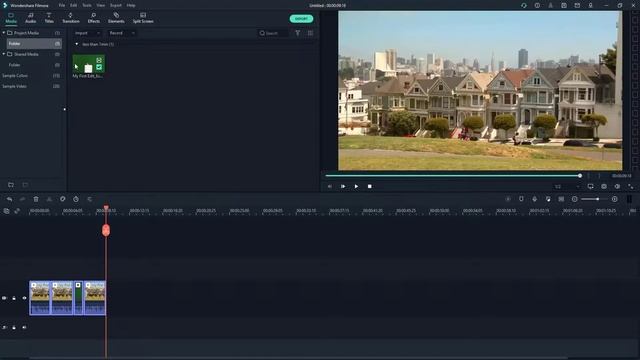The image size is (640, 360).
Task: Click the Speed stopwatch icon
Action: 76,199
